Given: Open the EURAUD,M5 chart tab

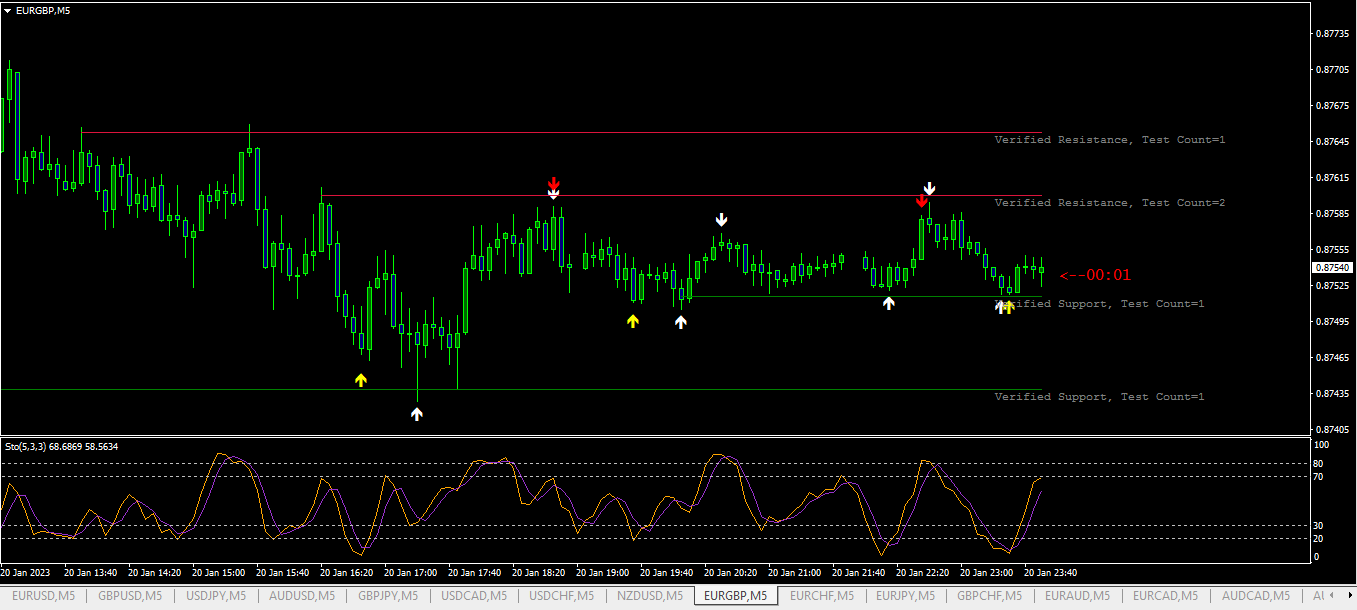Looking at the screenshot, I should pos(1077,596).
